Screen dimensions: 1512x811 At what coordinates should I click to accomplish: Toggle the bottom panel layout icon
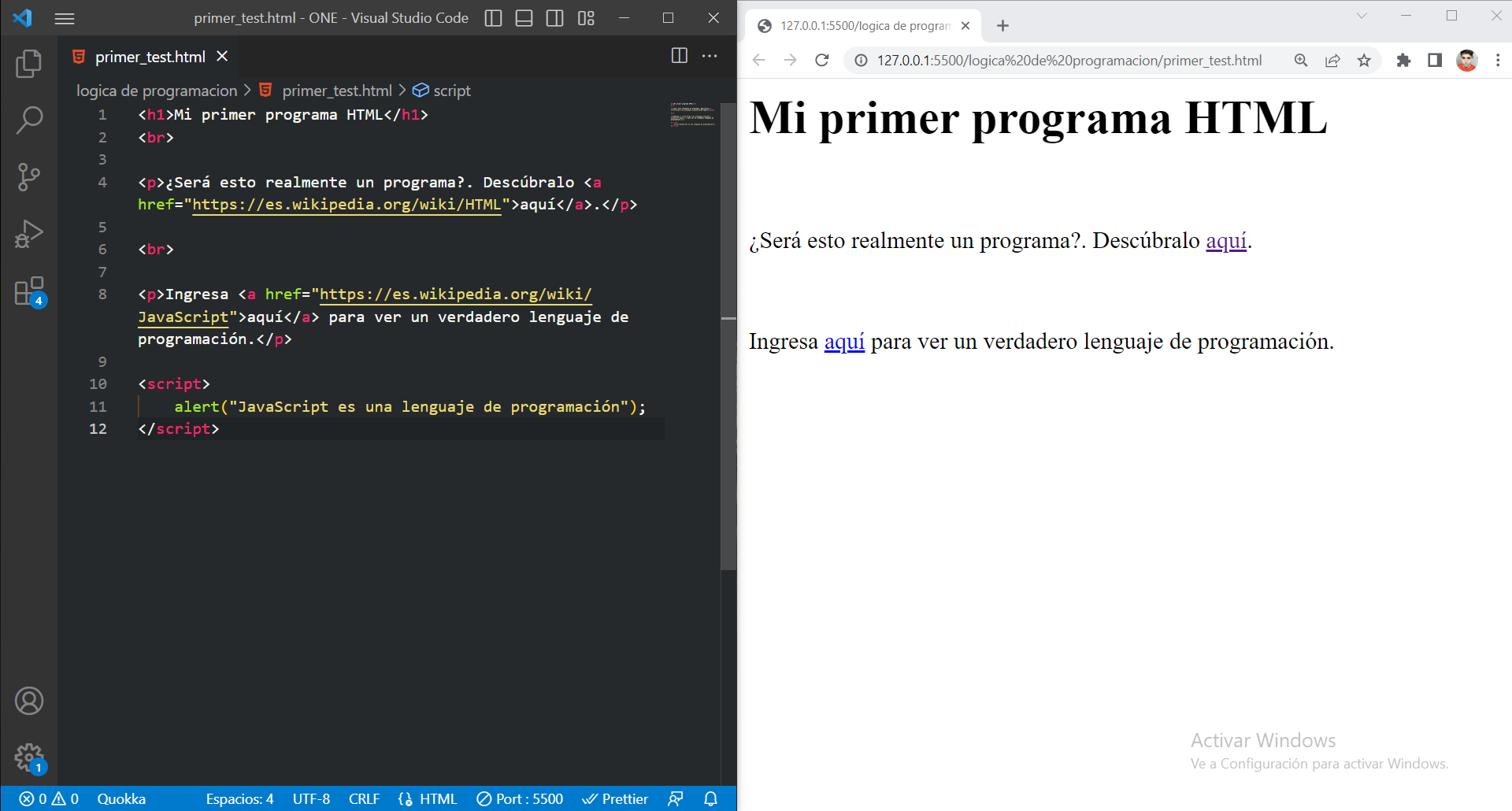(x=524, y=18)
